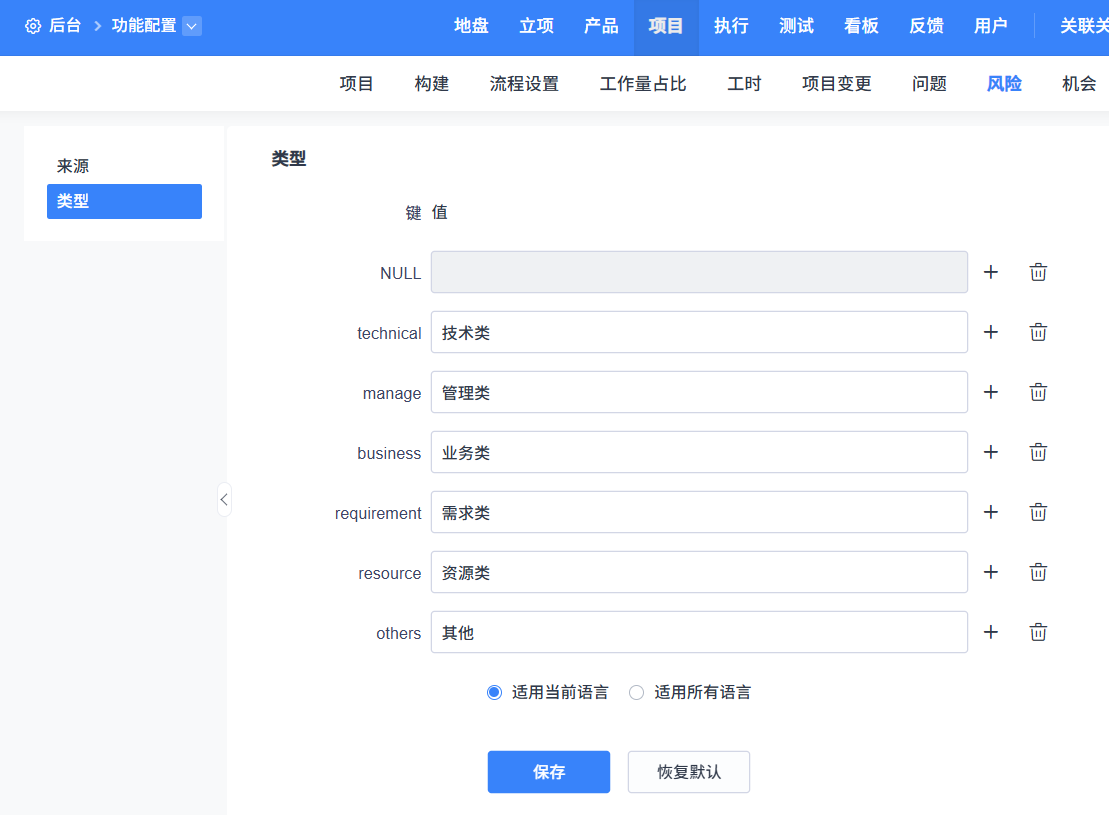
Task: Click the gear icon beside 后台
Action: [x=33, y=26]
